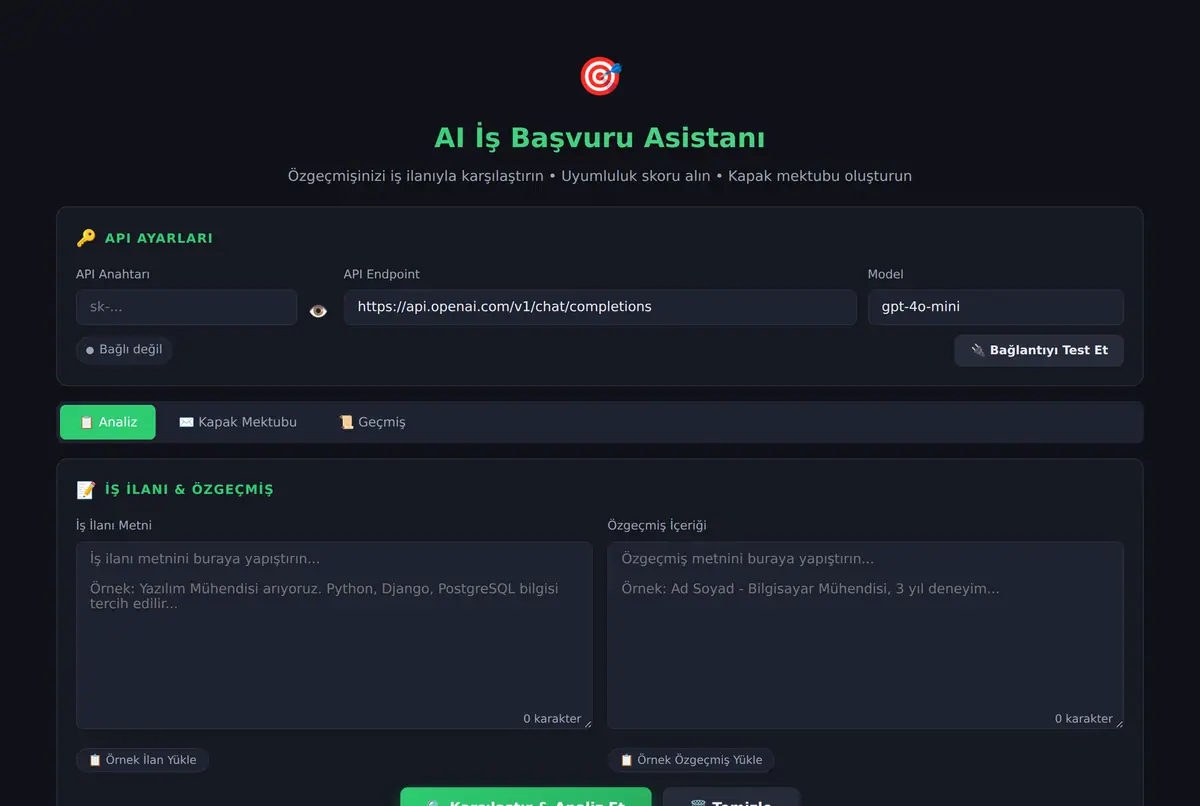Click Örnek İlan Yükle button
1200x806 pixels.
pos(142,760)
